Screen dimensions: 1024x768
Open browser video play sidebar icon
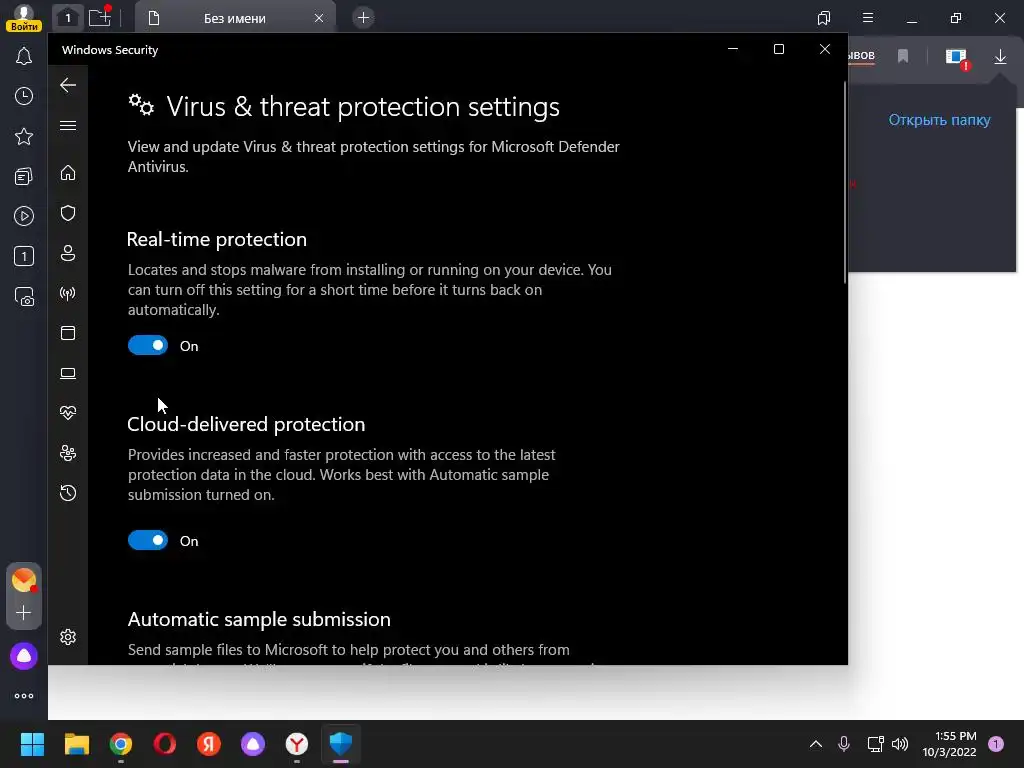coord(24,216)
